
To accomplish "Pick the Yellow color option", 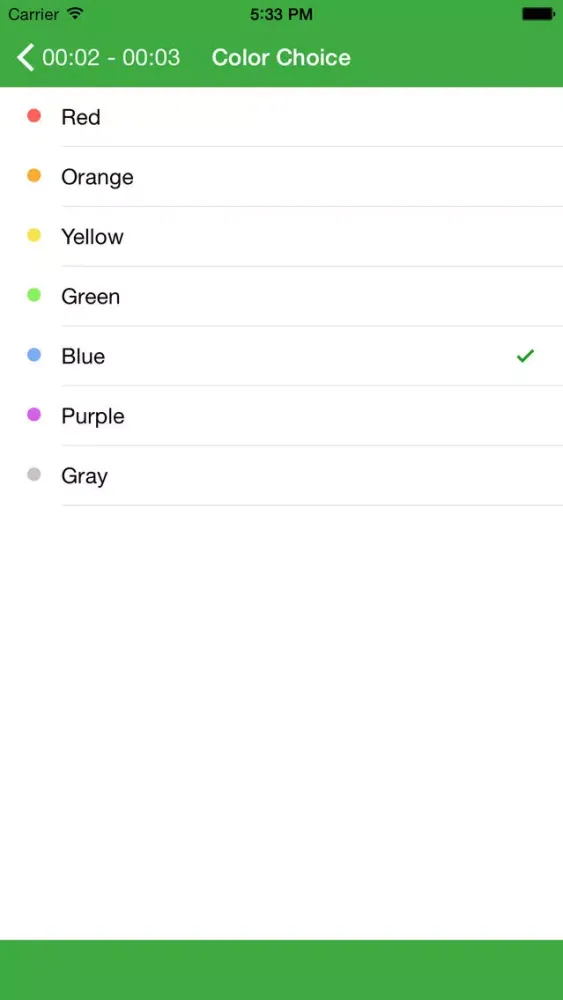I will point(281,237).
